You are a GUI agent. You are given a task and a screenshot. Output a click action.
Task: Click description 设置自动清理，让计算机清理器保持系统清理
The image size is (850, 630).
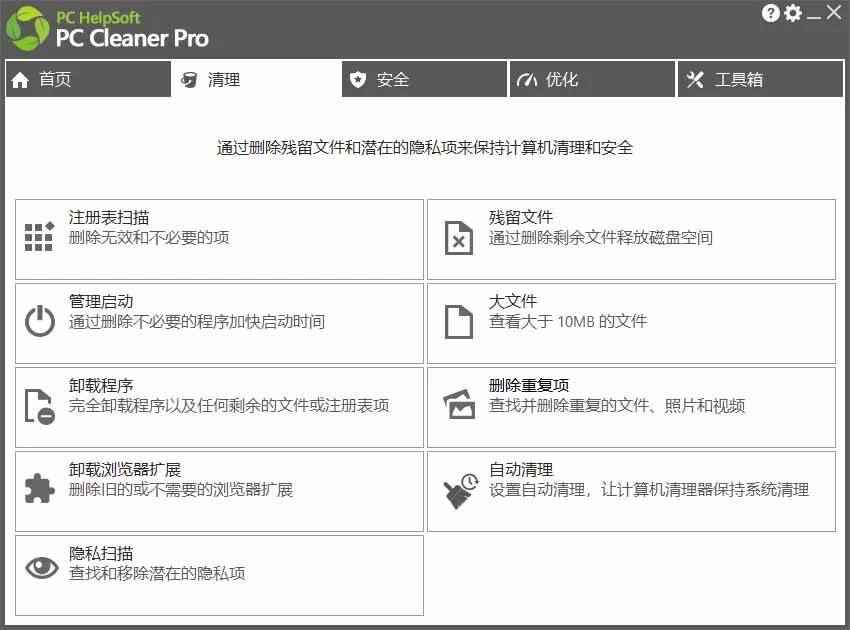(649, 490)
